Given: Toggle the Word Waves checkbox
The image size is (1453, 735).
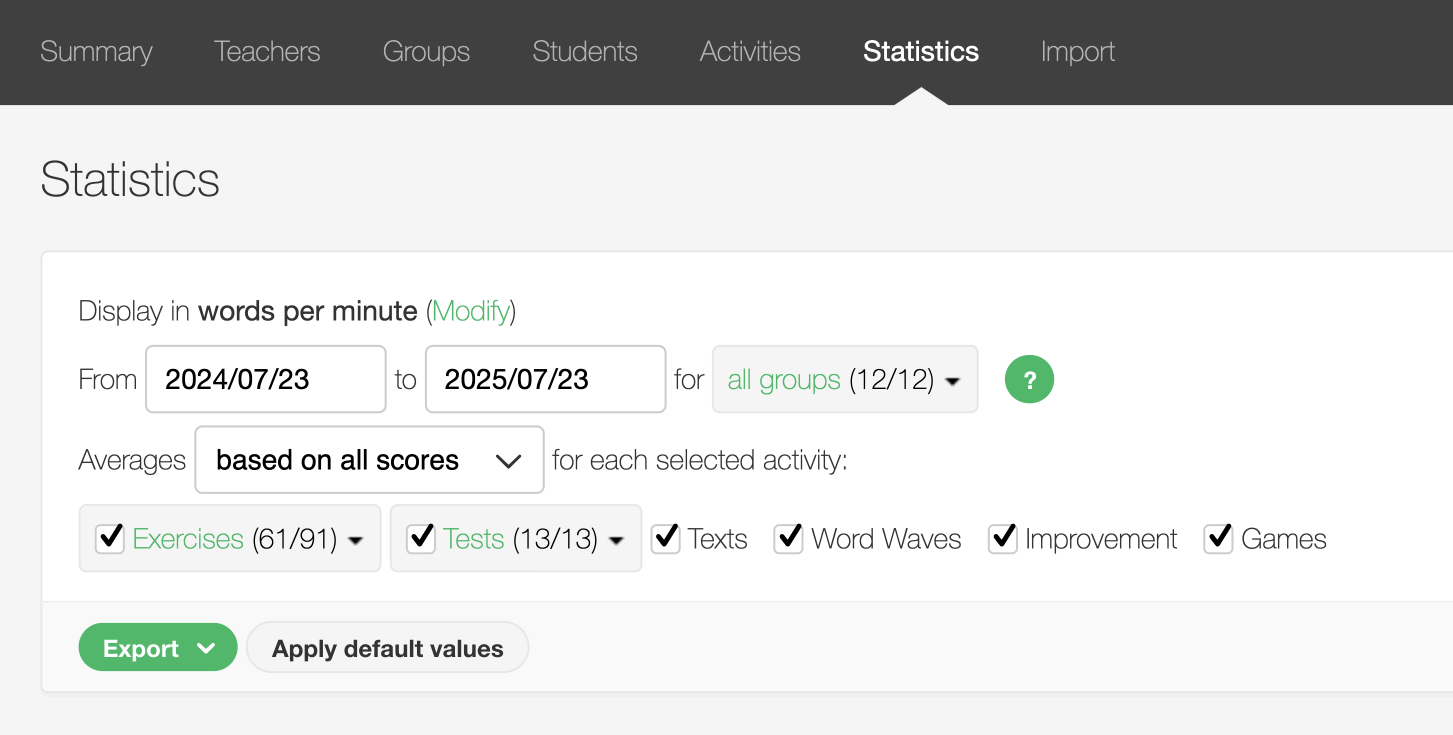Looking at the screenshot, I should pyautogui.click(x=789, y=538).
